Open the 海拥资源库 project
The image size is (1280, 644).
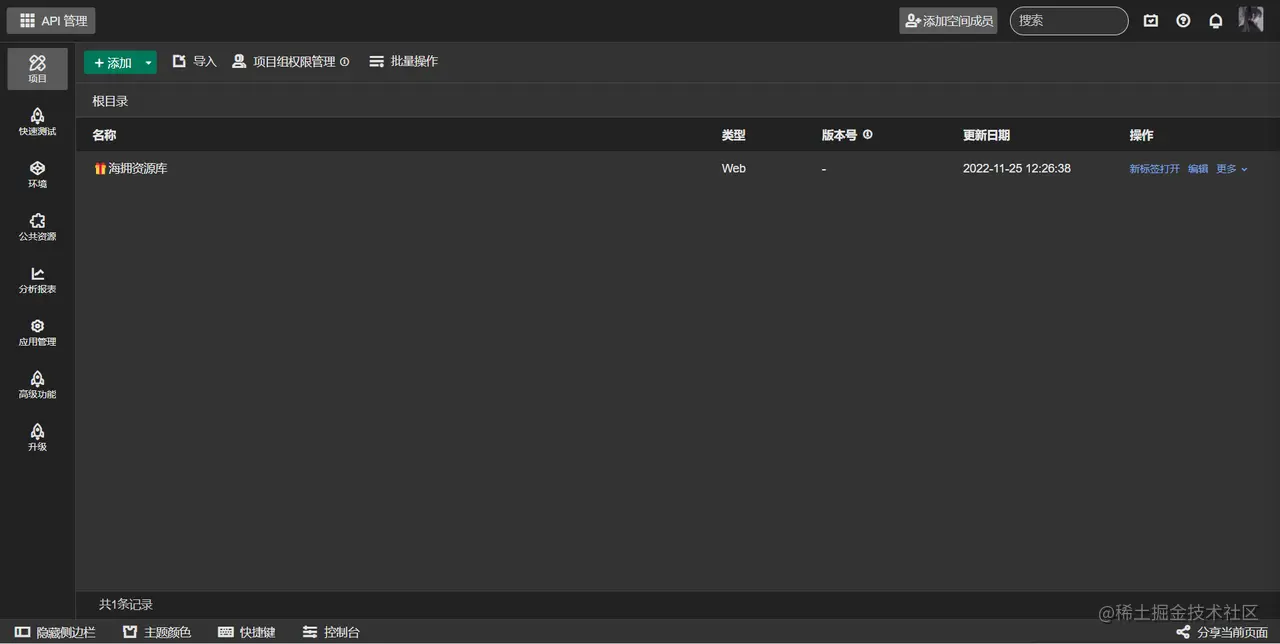coord(138,168)
